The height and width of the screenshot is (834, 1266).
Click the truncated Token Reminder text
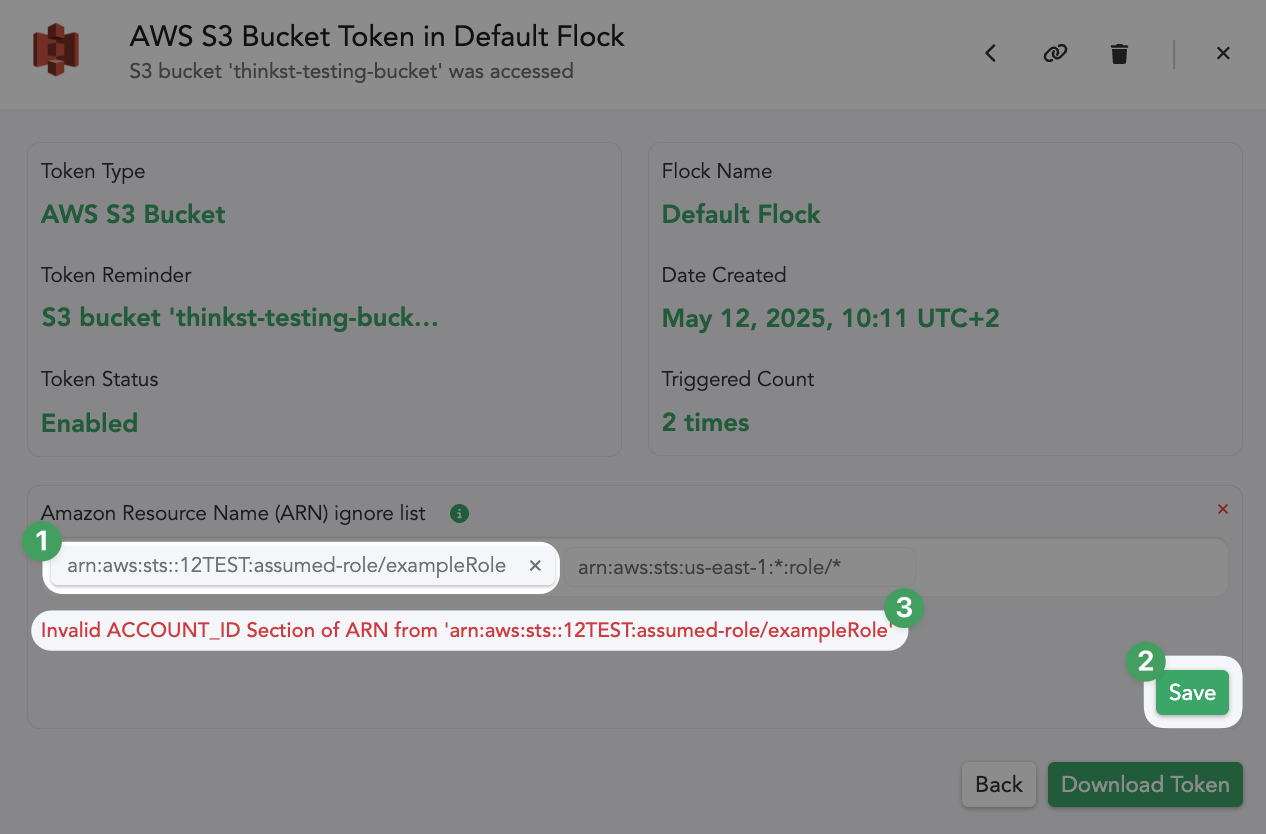(x=240, y=318)
